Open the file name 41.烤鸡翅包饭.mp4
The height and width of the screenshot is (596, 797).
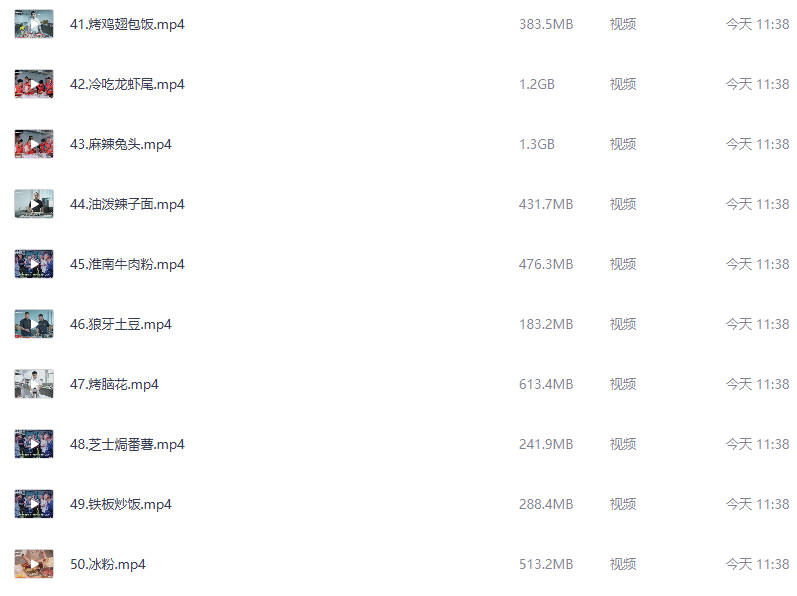pyautogui.click(x=127, y=24)
